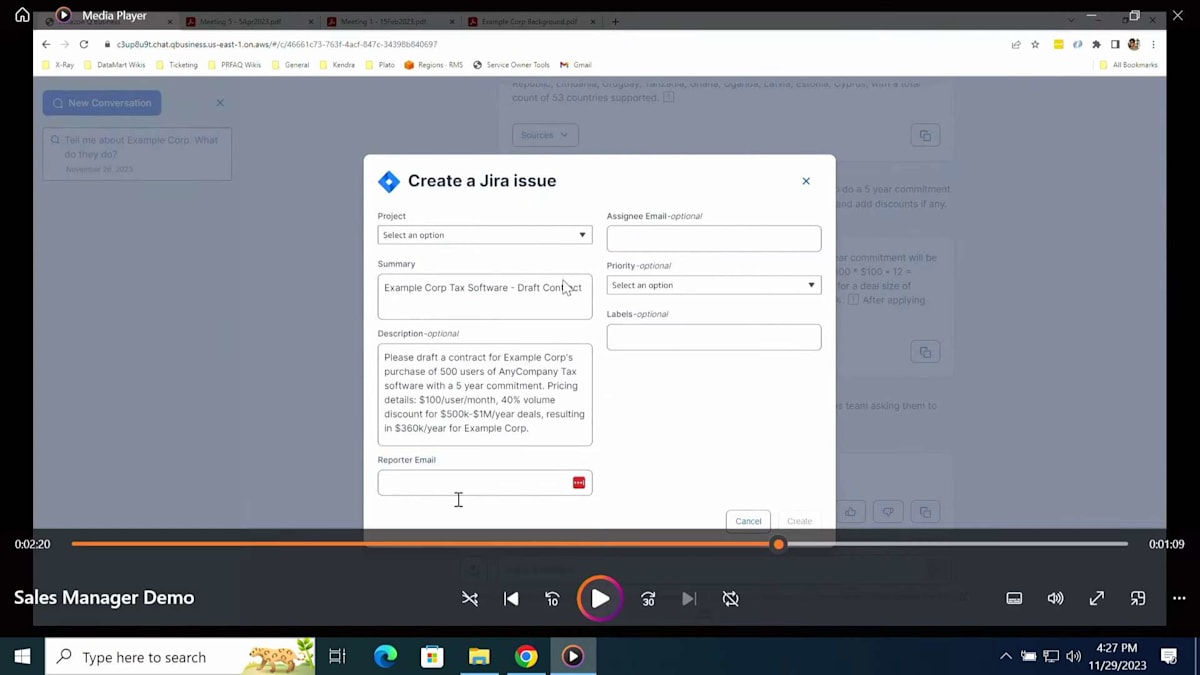Click the Summary text field
1200x675 pixels.
click(x=485, y=297)
